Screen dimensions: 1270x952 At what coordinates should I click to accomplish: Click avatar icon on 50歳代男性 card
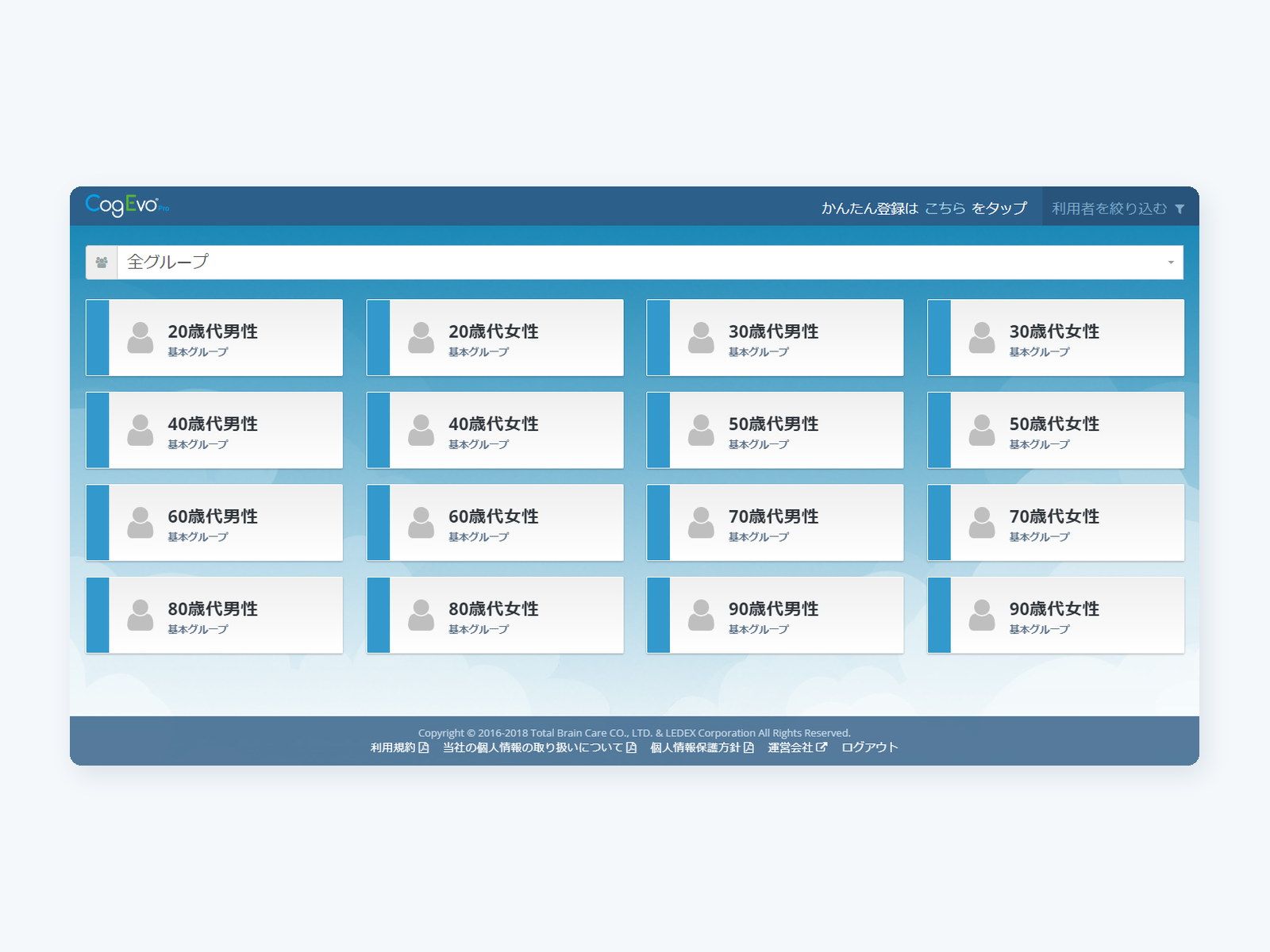pos(701,430)
